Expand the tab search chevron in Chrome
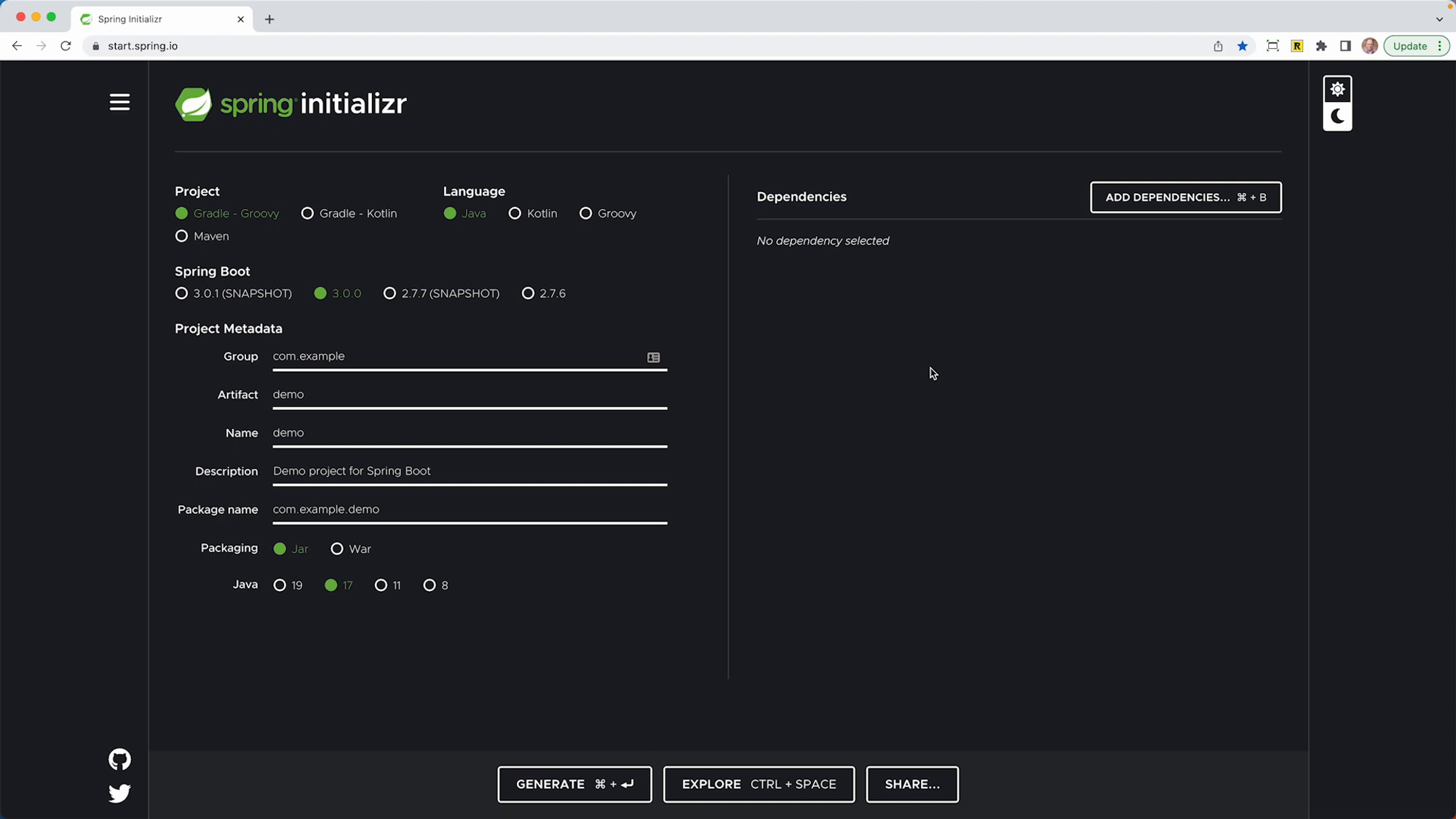Screen dimensions: 1456x819 1439,20
